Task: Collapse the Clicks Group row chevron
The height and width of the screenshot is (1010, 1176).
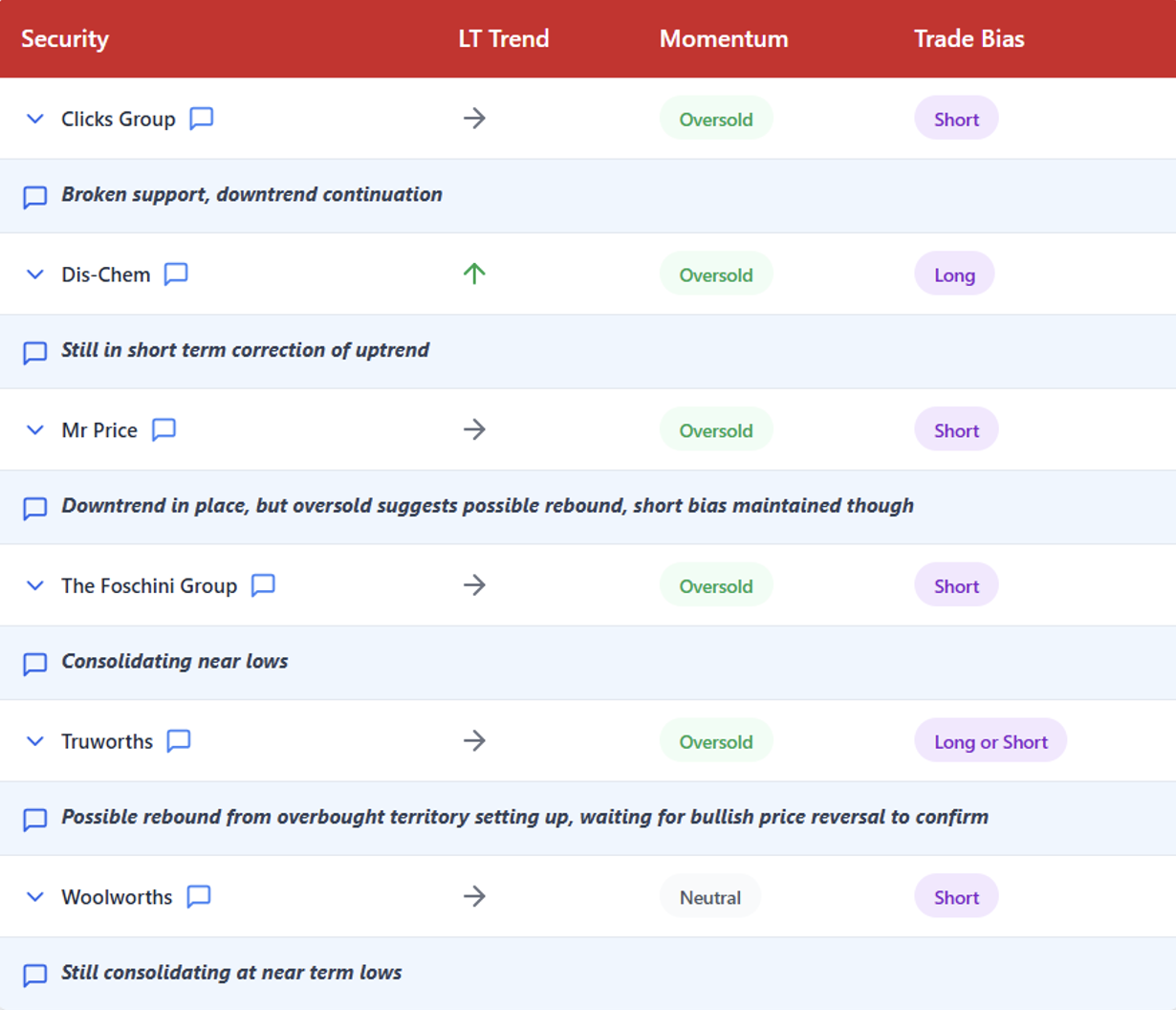Action: tap(35, 119)
